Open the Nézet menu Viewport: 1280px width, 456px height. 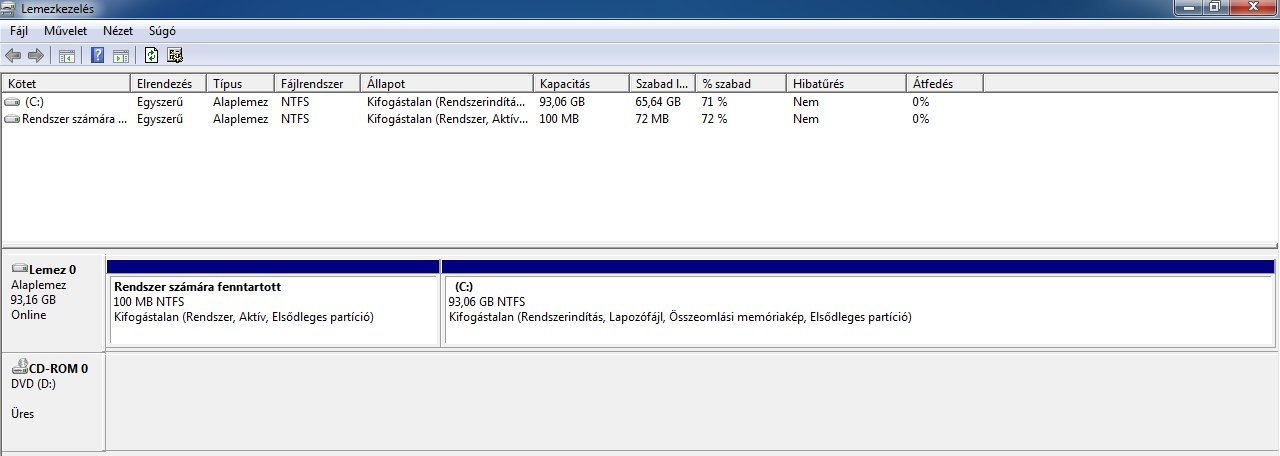(x=118, y=31)
